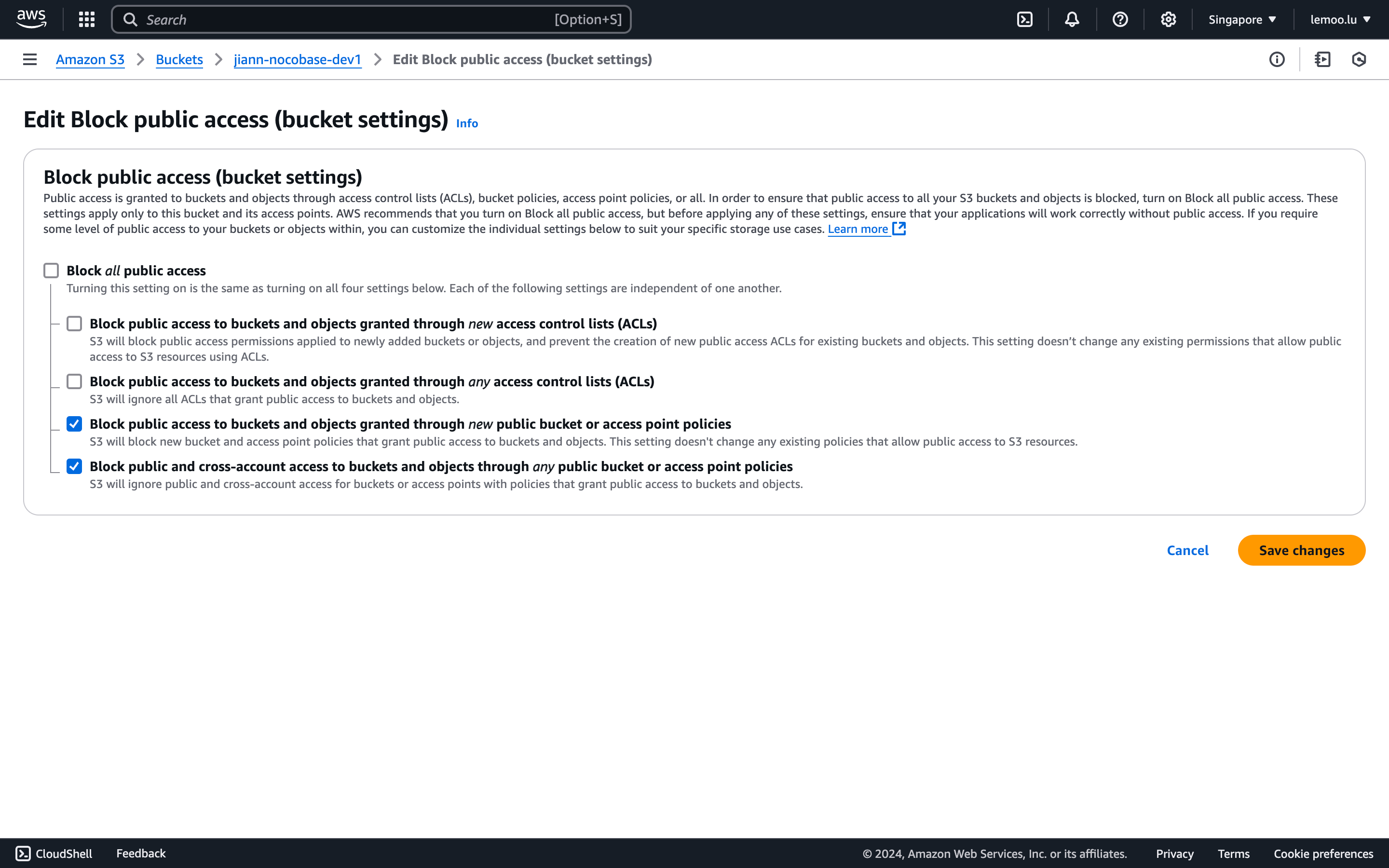Check Block access through new ACLs

(x=74, y=324)
